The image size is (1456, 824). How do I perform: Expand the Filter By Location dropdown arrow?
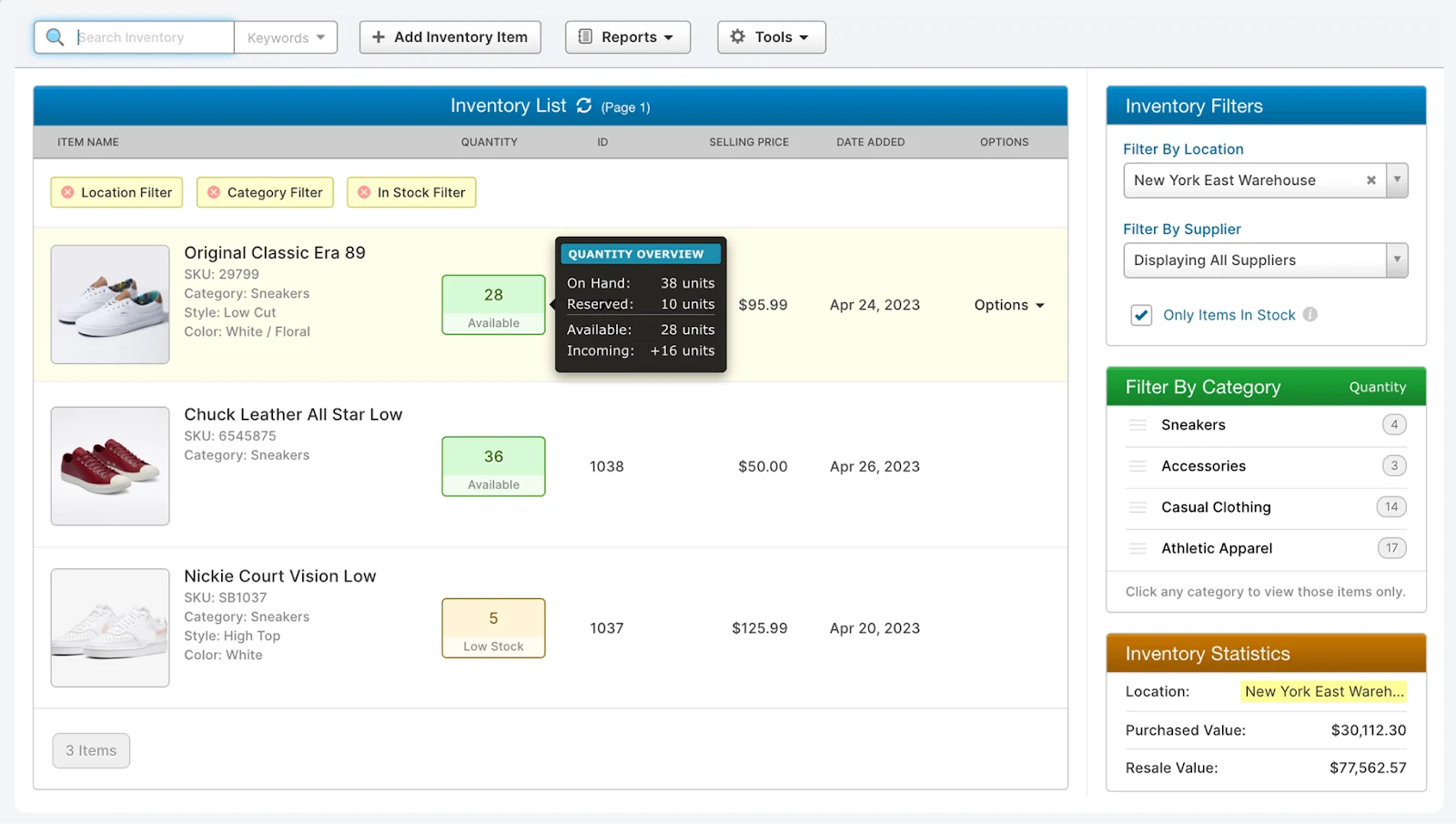pyautogui.click(x=1397, y=180)
